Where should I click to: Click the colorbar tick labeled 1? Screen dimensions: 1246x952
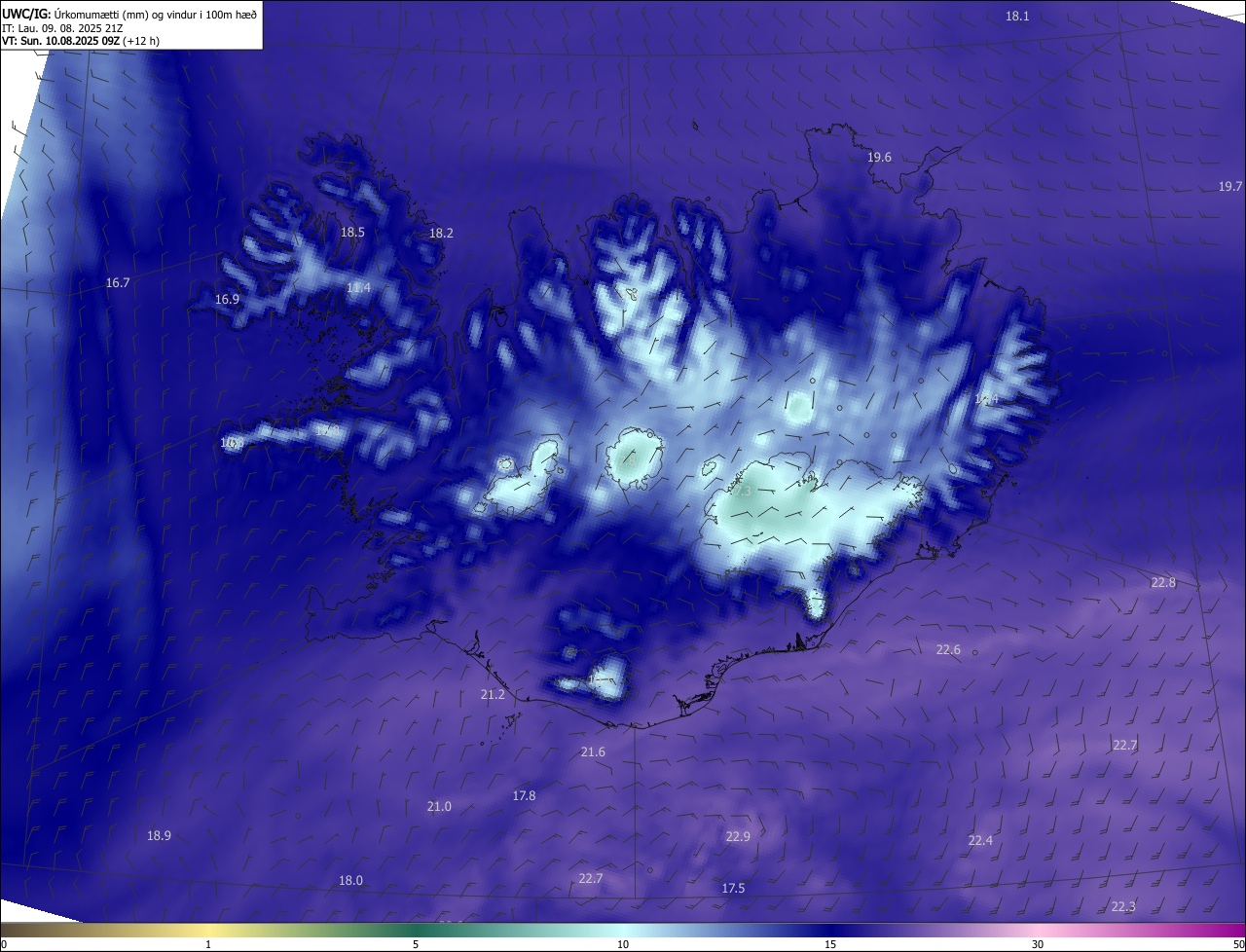pos(208,944)
